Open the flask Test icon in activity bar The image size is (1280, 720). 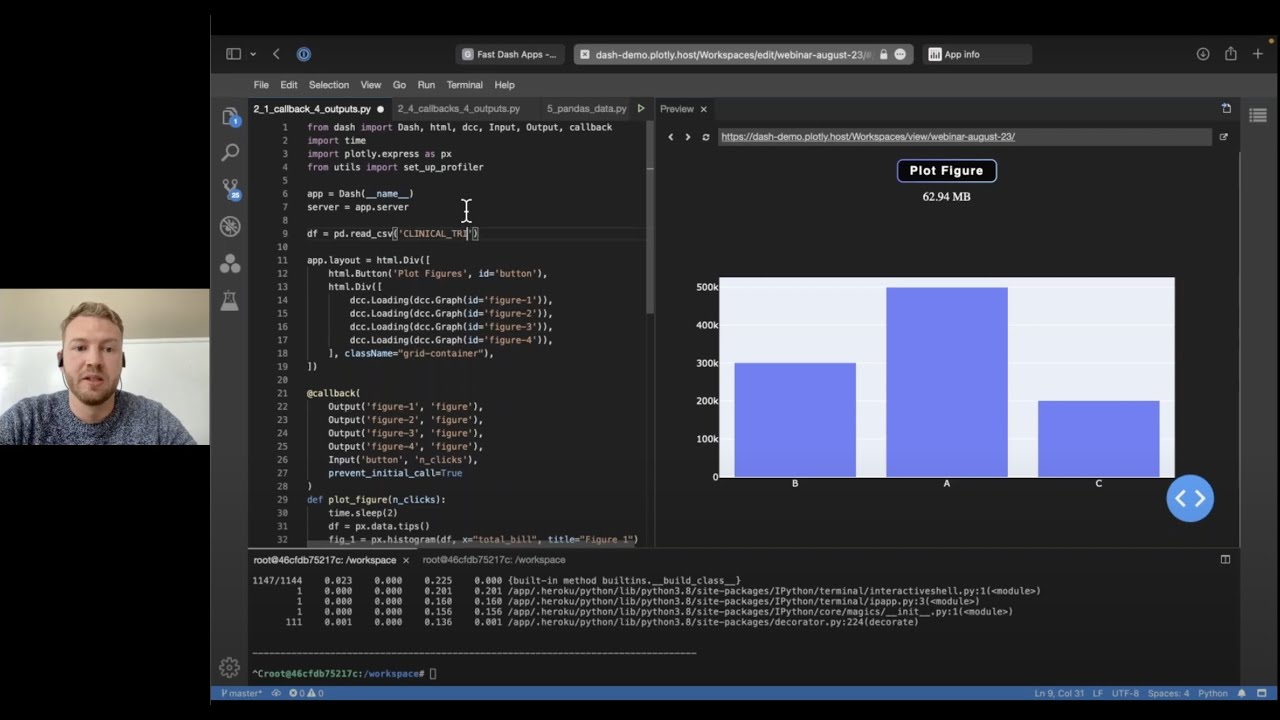tap(230, 300)
